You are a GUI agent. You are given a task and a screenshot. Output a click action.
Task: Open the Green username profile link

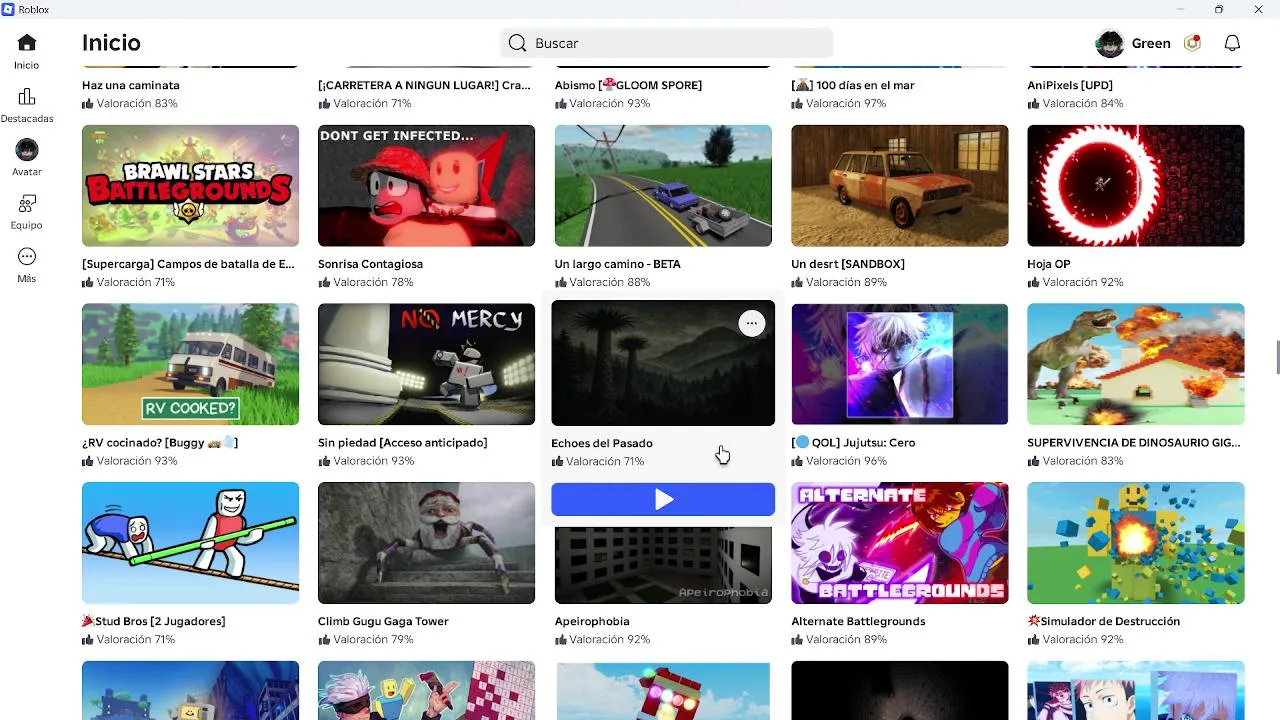[1151, 43]
